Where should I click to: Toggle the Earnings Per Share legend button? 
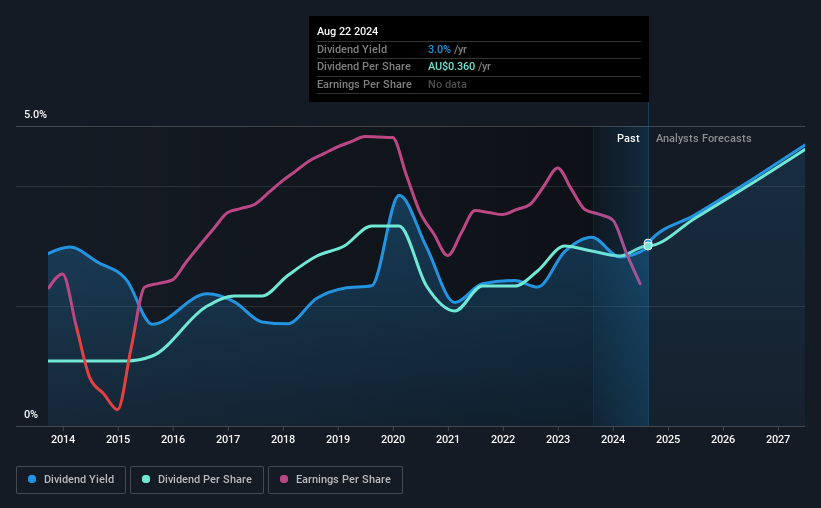tap(335, 480)
